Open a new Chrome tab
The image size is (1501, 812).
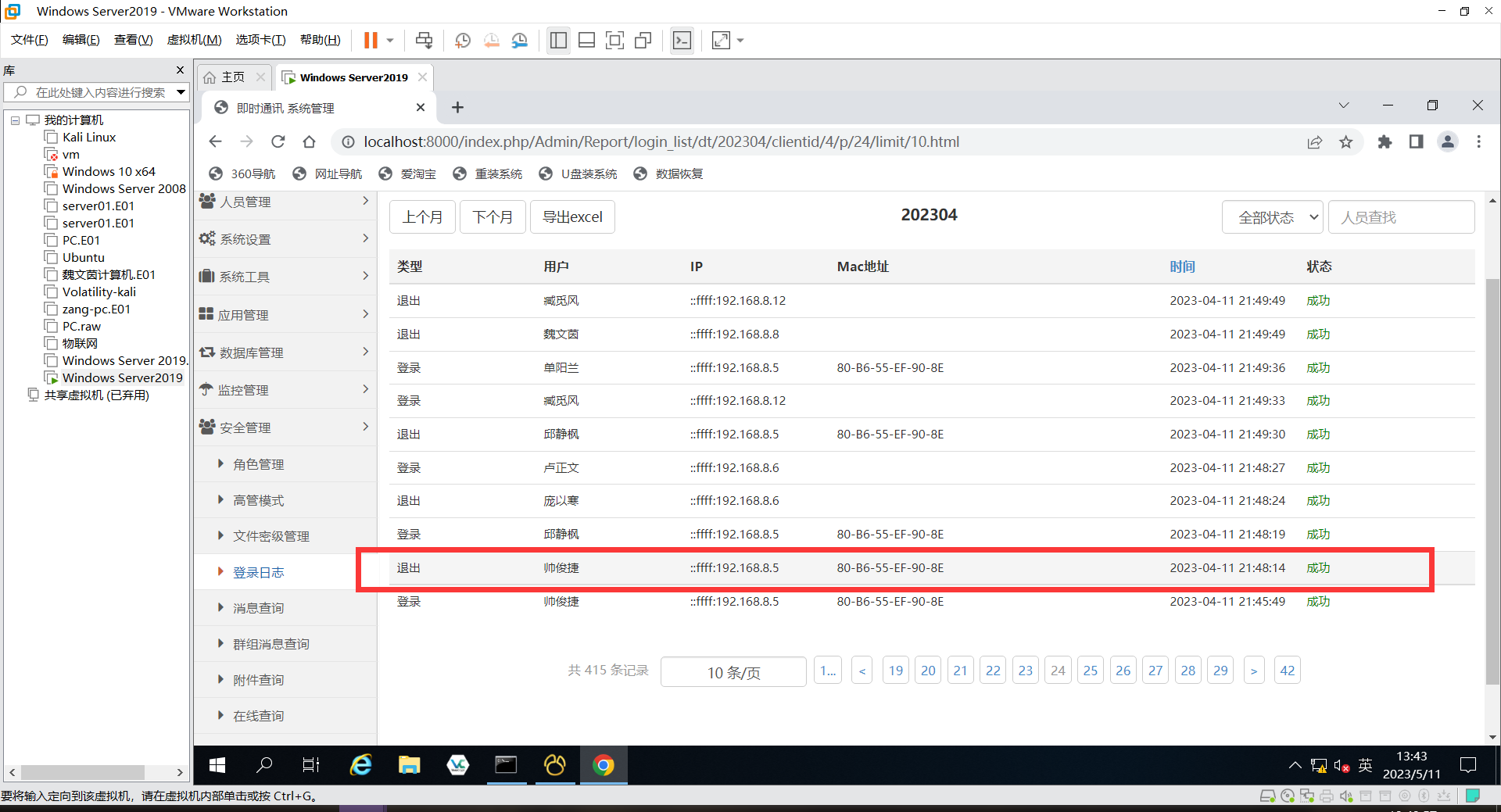[457, 108]
